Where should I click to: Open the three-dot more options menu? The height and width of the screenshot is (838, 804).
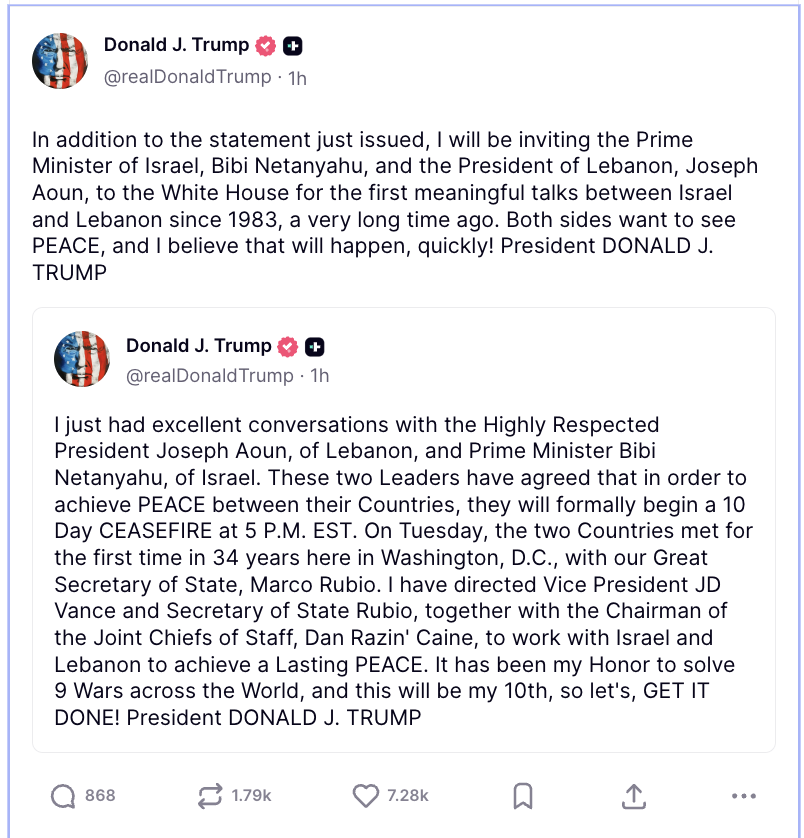[x=743, y=796]
